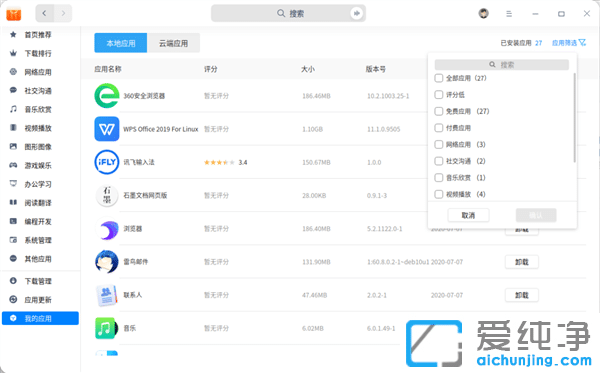The image size is (600, 373).
Task: Focus the filter panel search field
Action: (502, 65)
